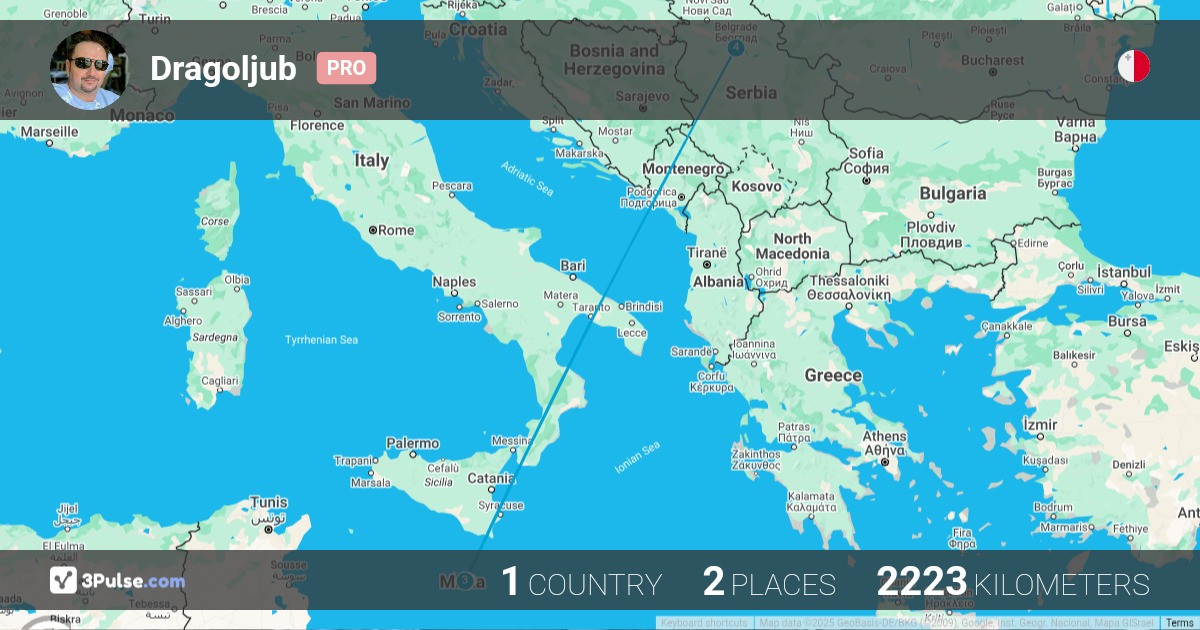Screen dimensions: 1200x630
Task: Click the Palermo city label in Sicily
Action: (x=412, y=443)
